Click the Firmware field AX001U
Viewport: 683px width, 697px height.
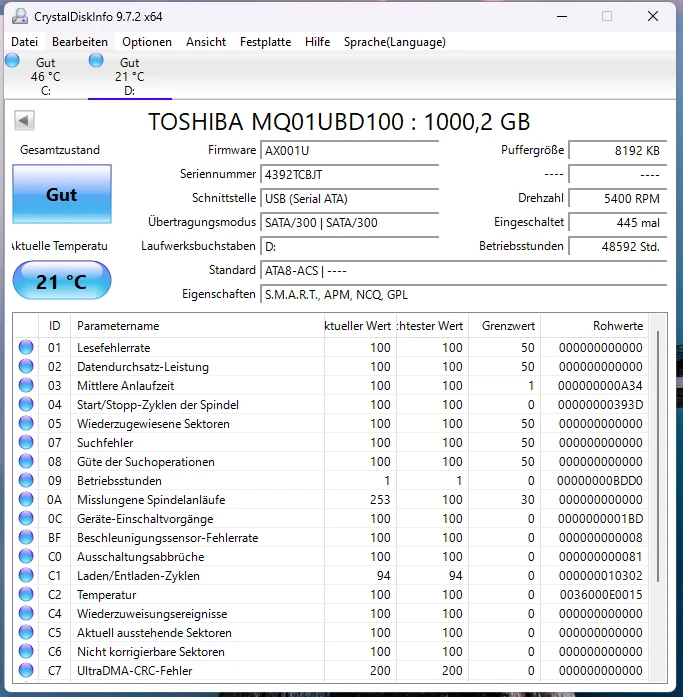[350, 151]
